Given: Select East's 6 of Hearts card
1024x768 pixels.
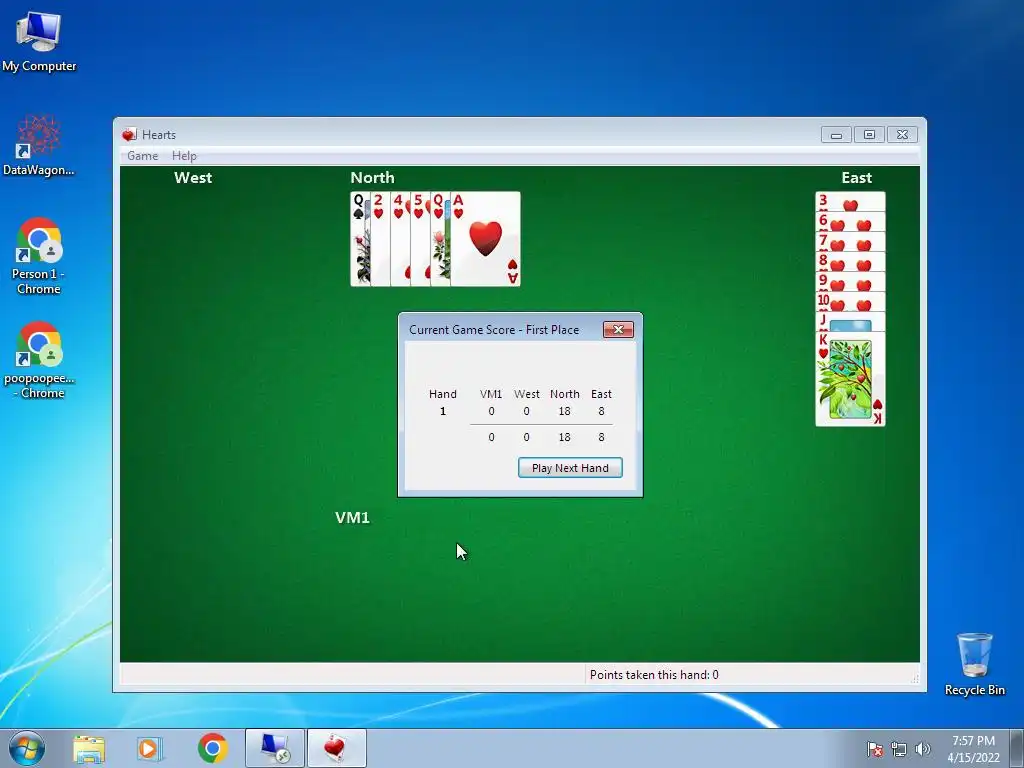Looking at the screenshot, I should (x=850, y=222).
